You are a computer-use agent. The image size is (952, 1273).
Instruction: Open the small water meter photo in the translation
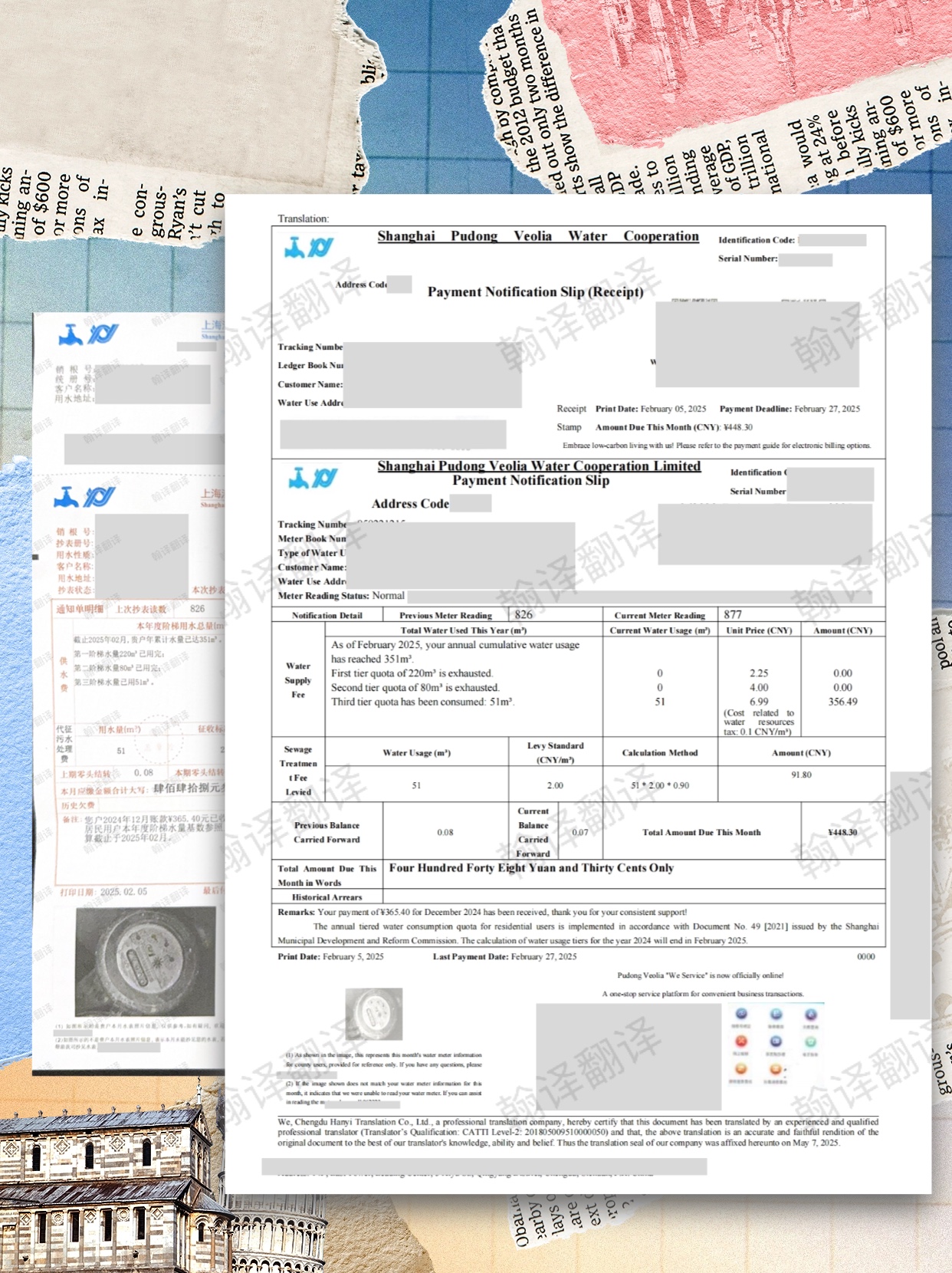[x=373, y=1014]
